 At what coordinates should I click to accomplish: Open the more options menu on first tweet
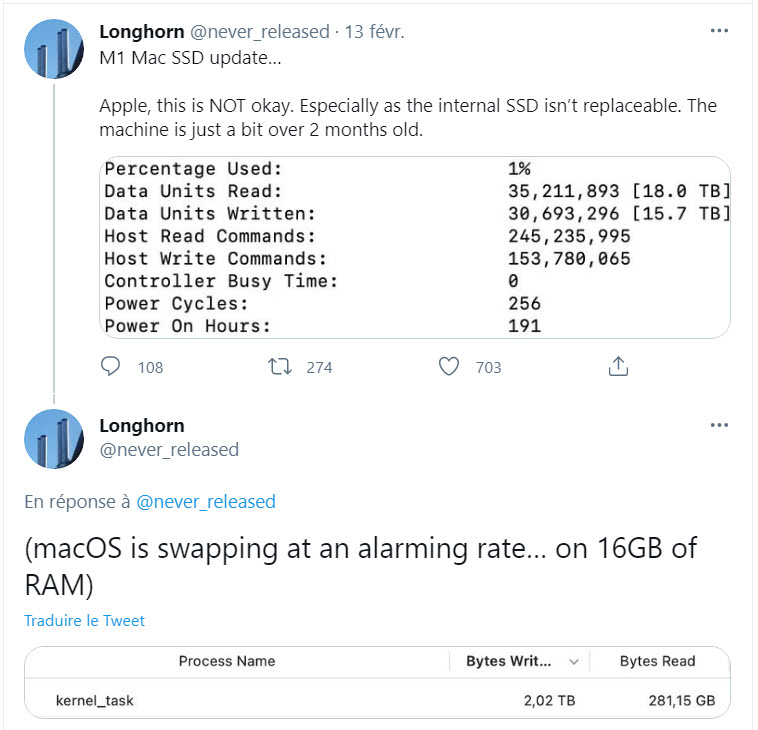coord(719,31)
